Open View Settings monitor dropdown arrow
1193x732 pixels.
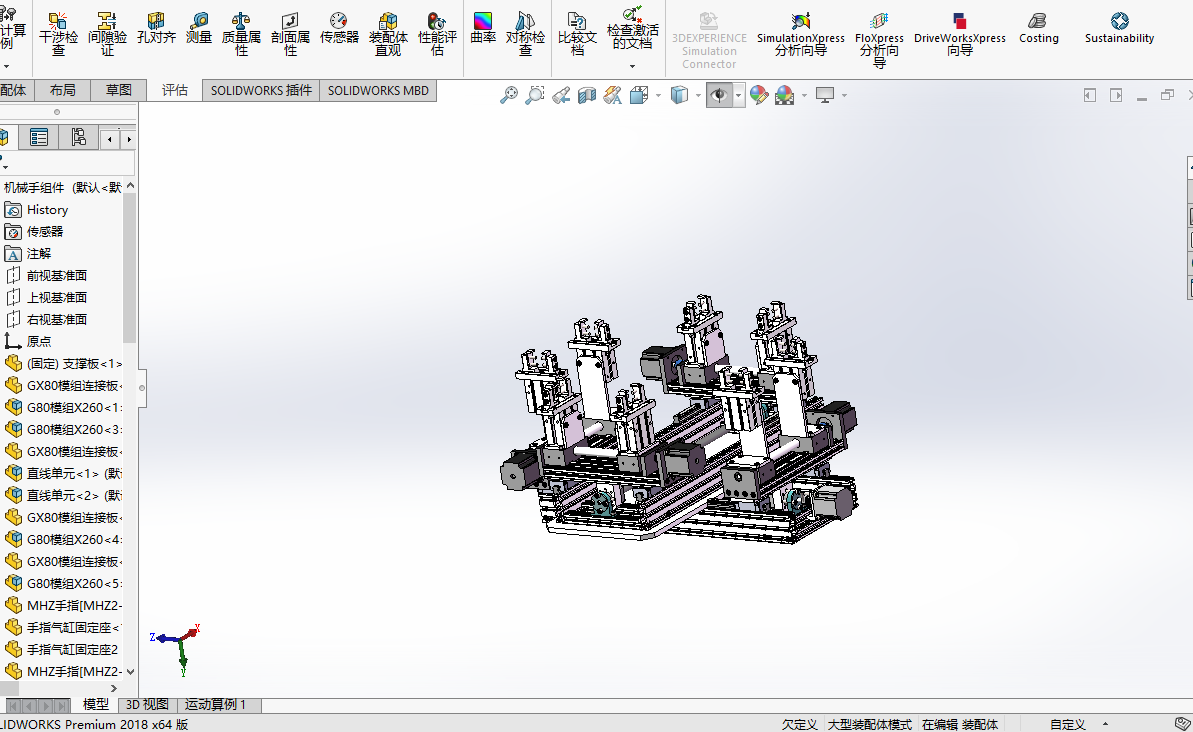point(844,96)
